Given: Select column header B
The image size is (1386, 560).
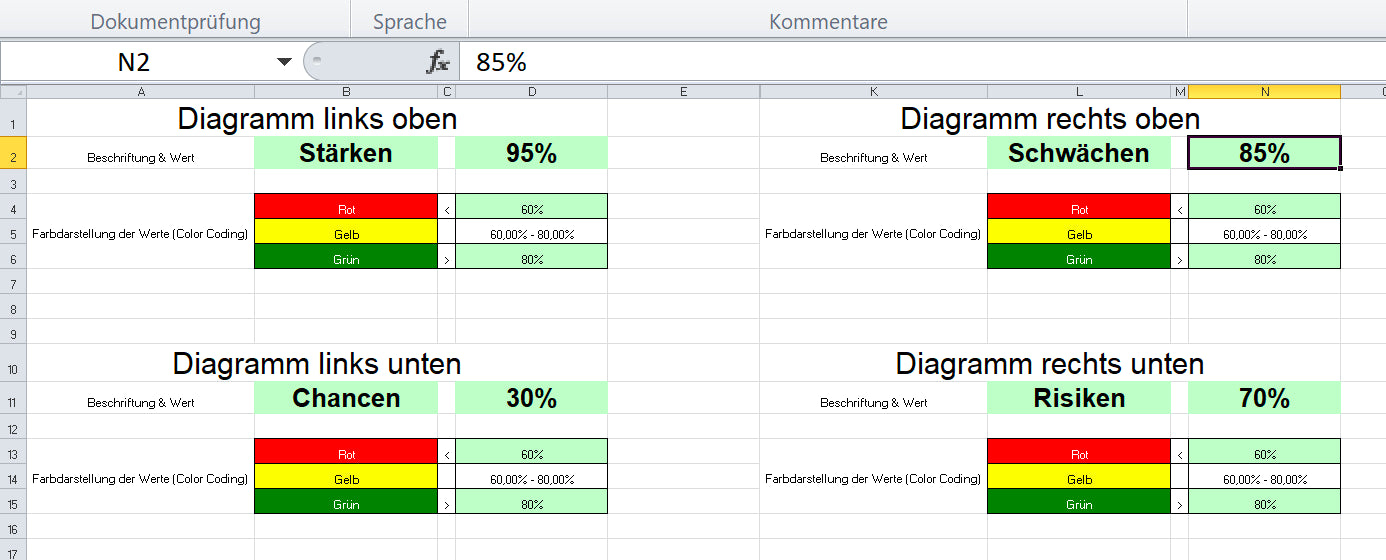Looking at the screenshot, I should (345, 92).
